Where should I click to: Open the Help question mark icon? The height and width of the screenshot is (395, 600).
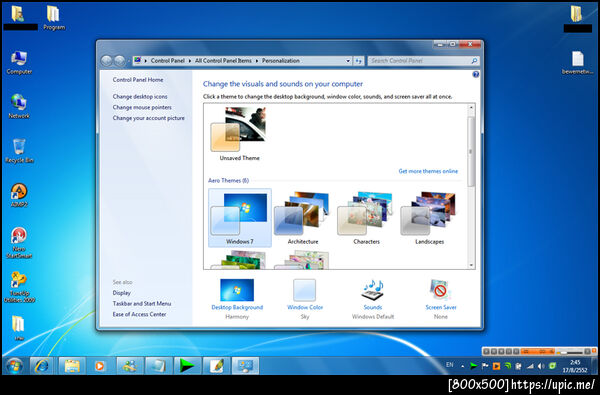(476, 75)
